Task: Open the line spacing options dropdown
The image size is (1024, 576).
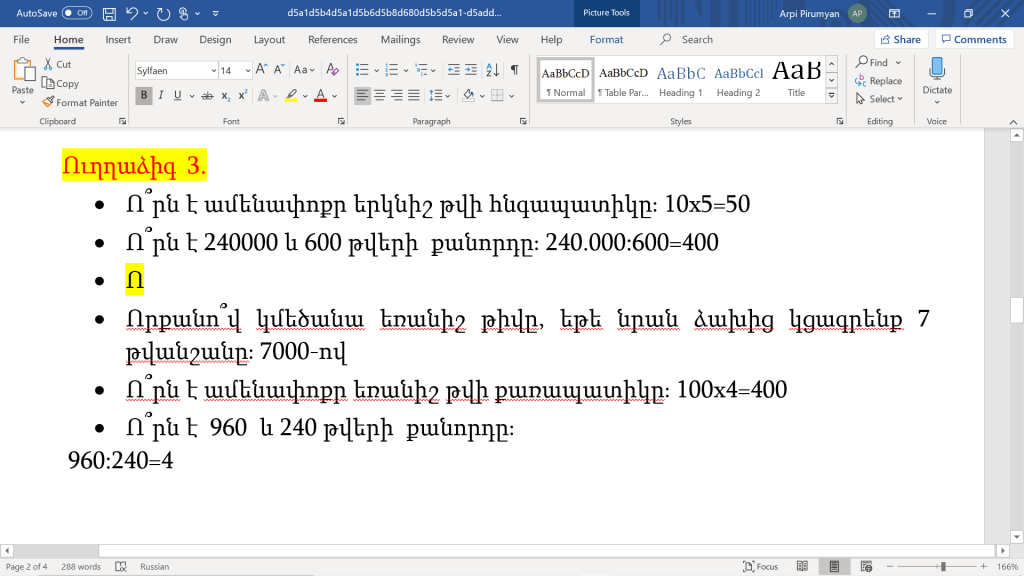Action: click(437, 96)
